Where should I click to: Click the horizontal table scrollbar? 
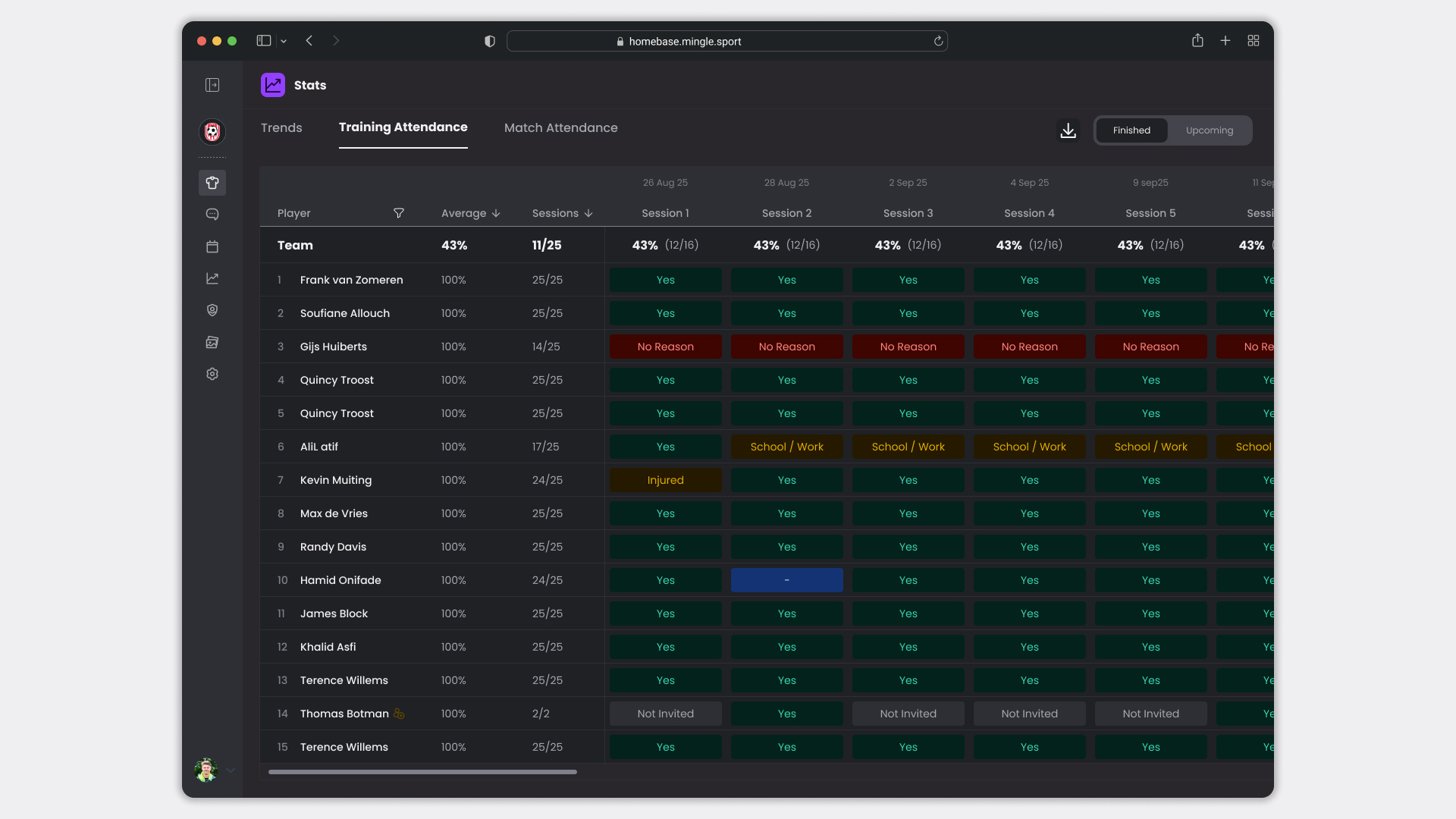[x=422, y=772]
